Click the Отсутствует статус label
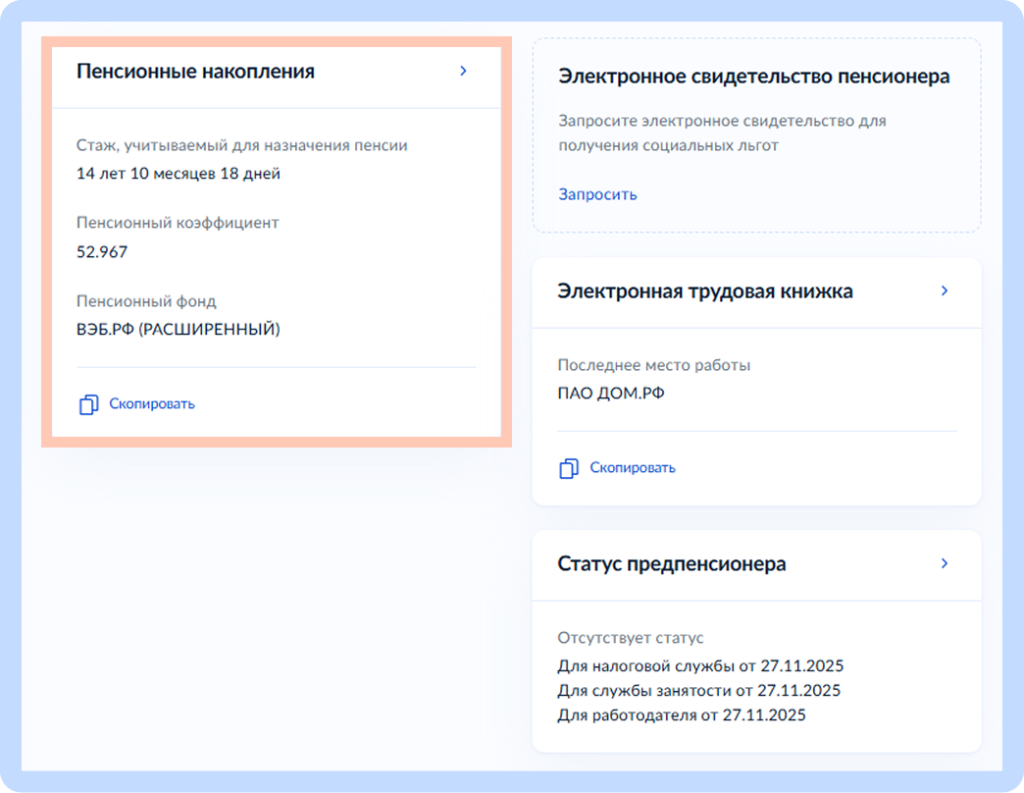Viewport: 1024px width, 793px height. tap(630, 637)
